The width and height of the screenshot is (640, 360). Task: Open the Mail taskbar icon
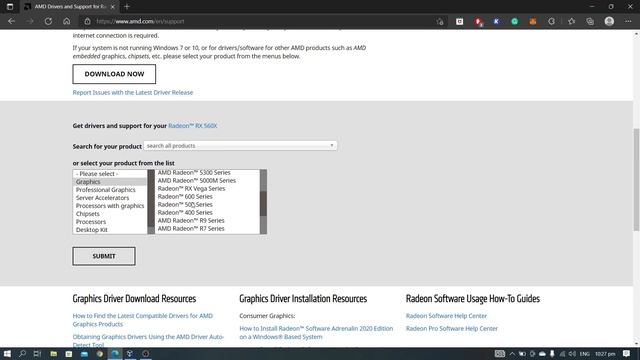84,354
